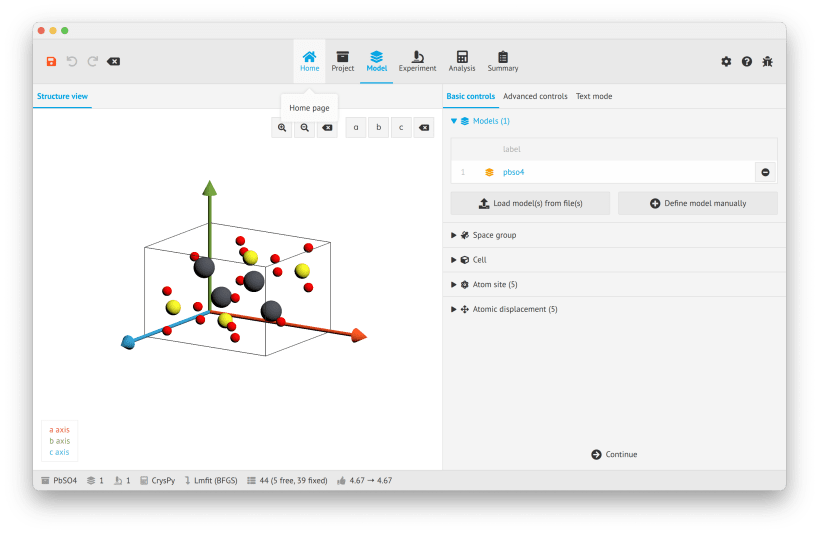This screenshot has width=819, height=534.
Task: Open the Project tab
Action: [x=343, y=61]
